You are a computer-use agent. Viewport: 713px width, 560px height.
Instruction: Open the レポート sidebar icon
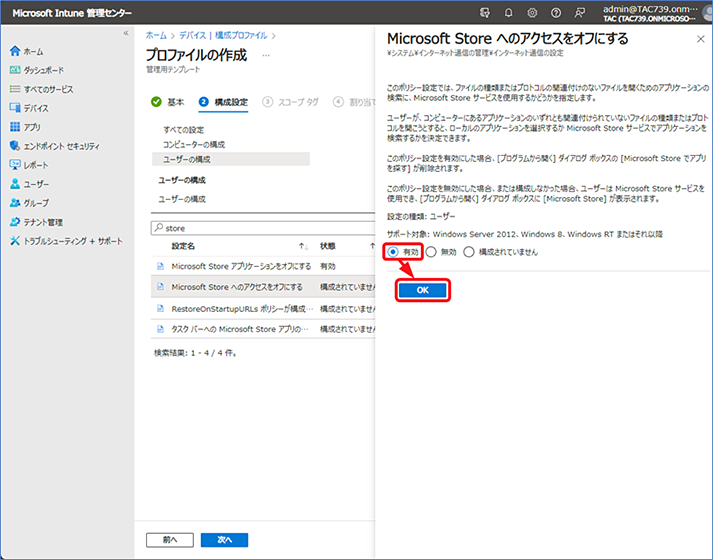tap(15, 165)
